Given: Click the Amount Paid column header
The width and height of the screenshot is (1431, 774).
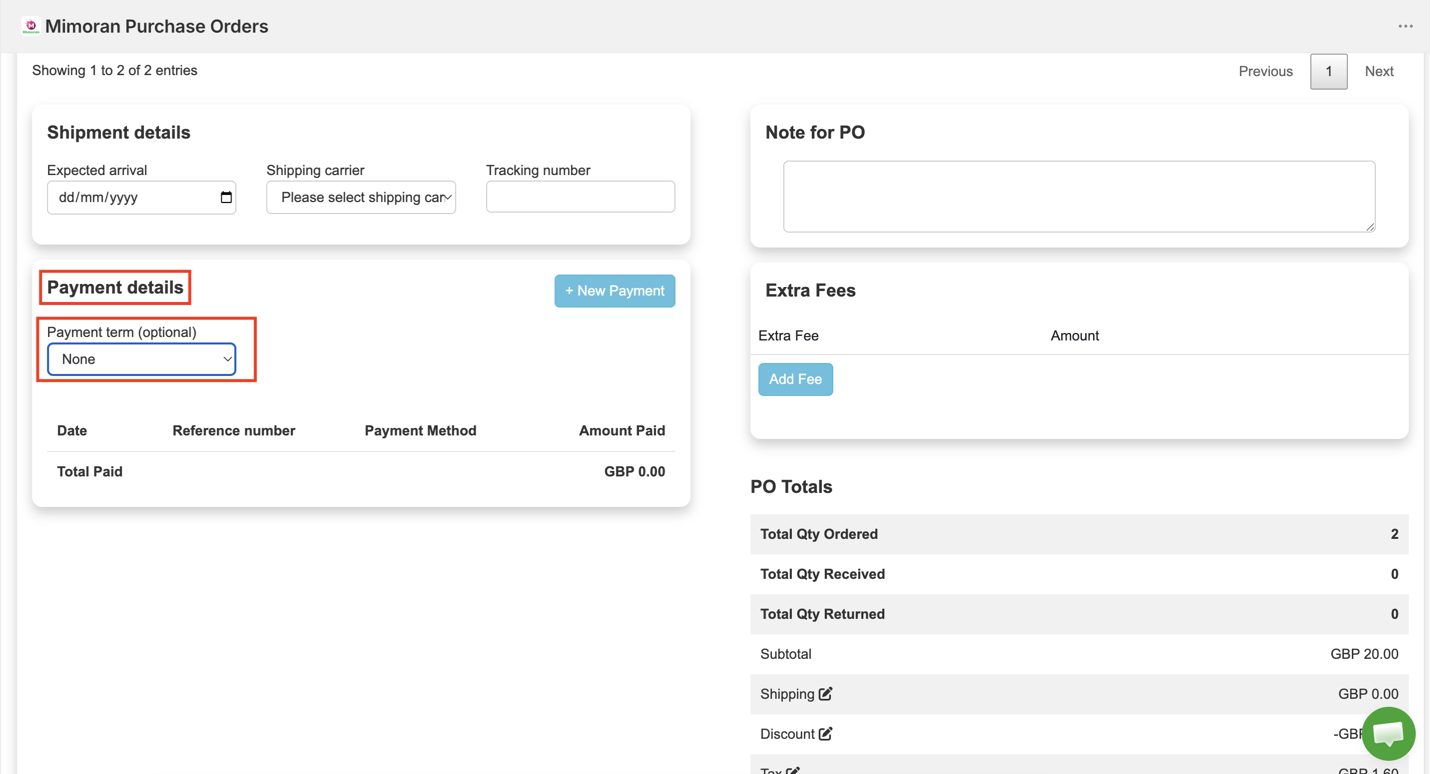Looking at the screenshot, I should pyautogui.click(x=622, y=431).
